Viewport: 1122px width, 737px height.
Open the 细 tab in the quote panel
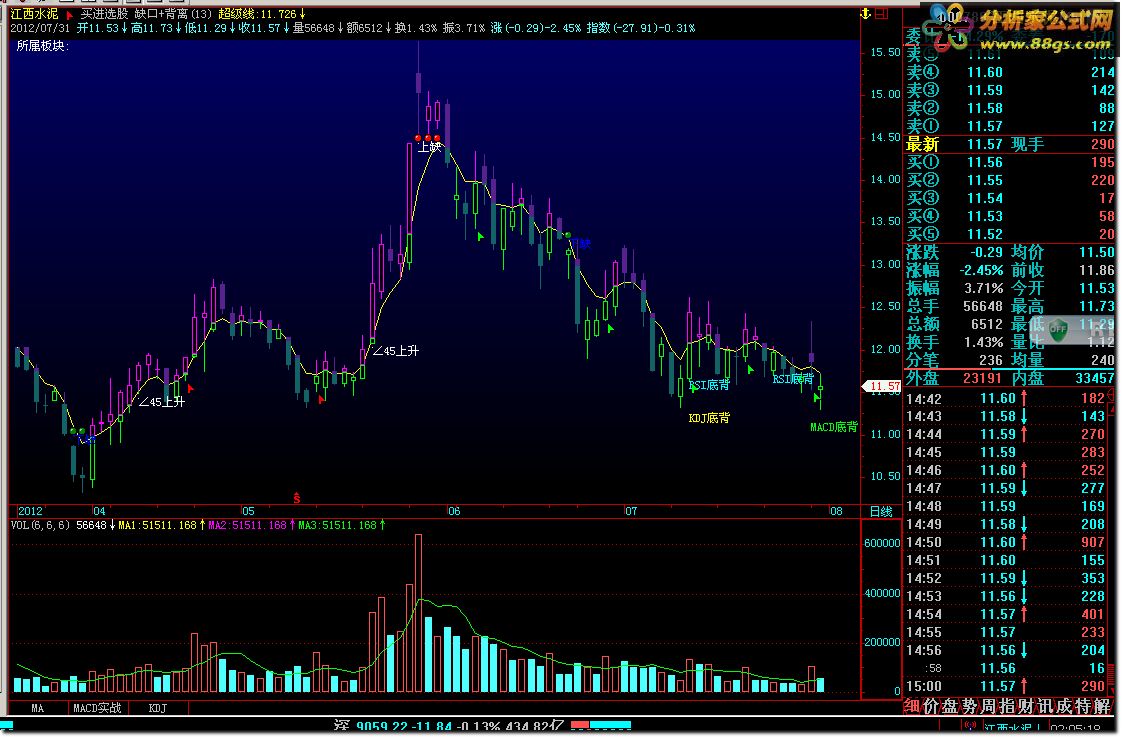pos(912,706)
